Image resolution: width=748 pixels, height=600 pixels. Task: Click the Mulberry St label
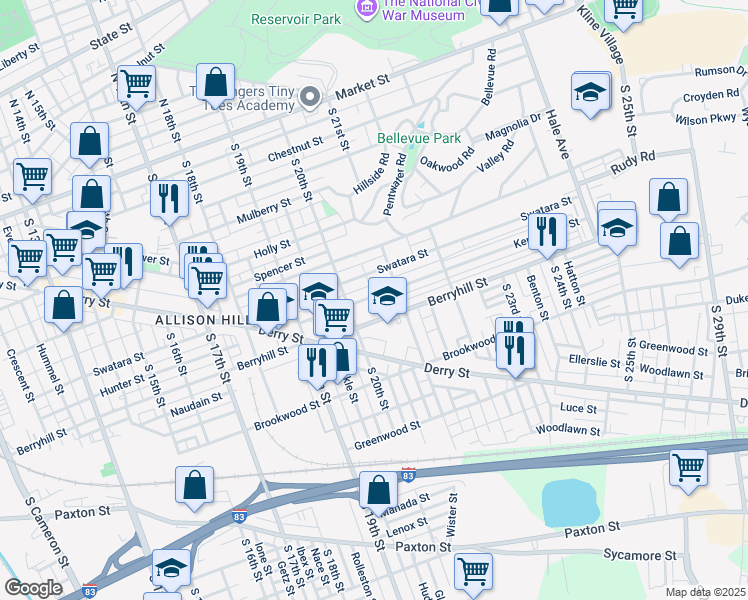pyautogui.click(x=264, y=211)
